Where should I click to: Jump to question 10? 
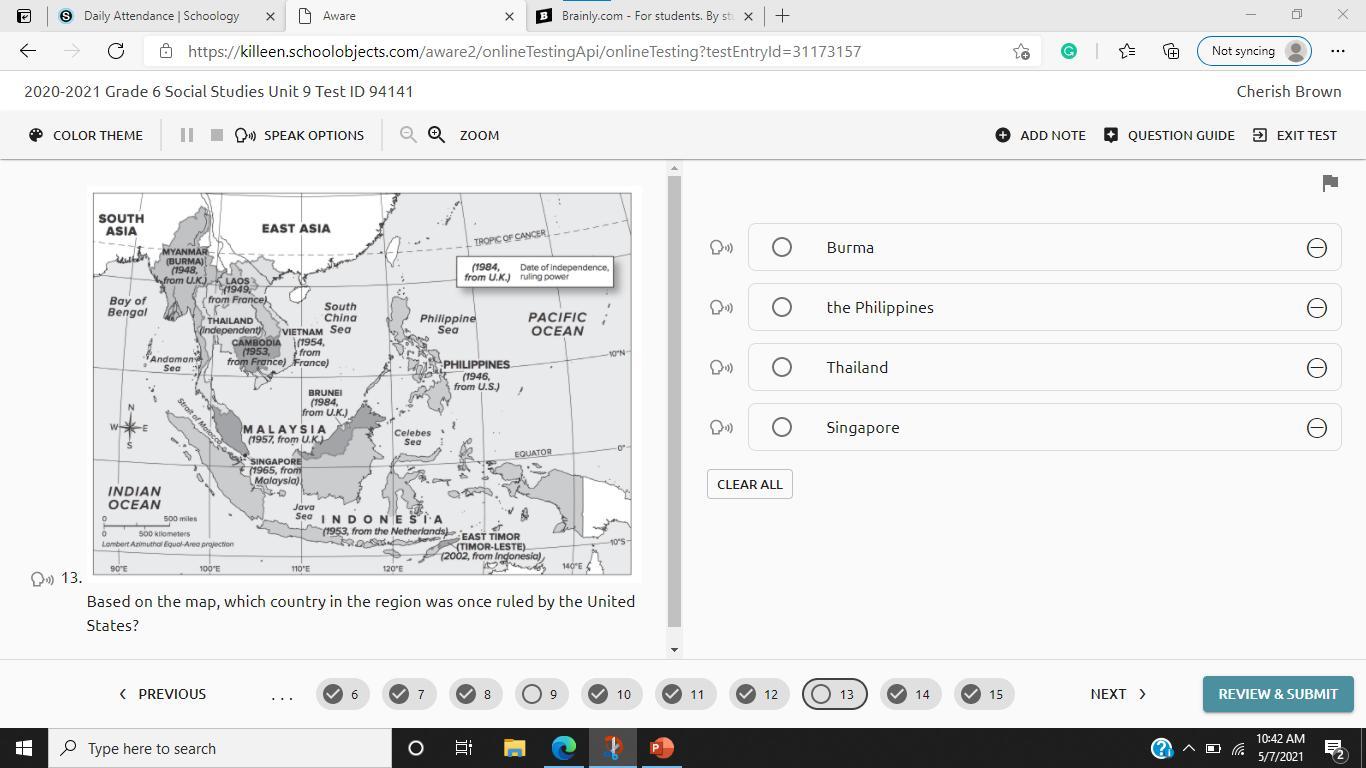611,694
